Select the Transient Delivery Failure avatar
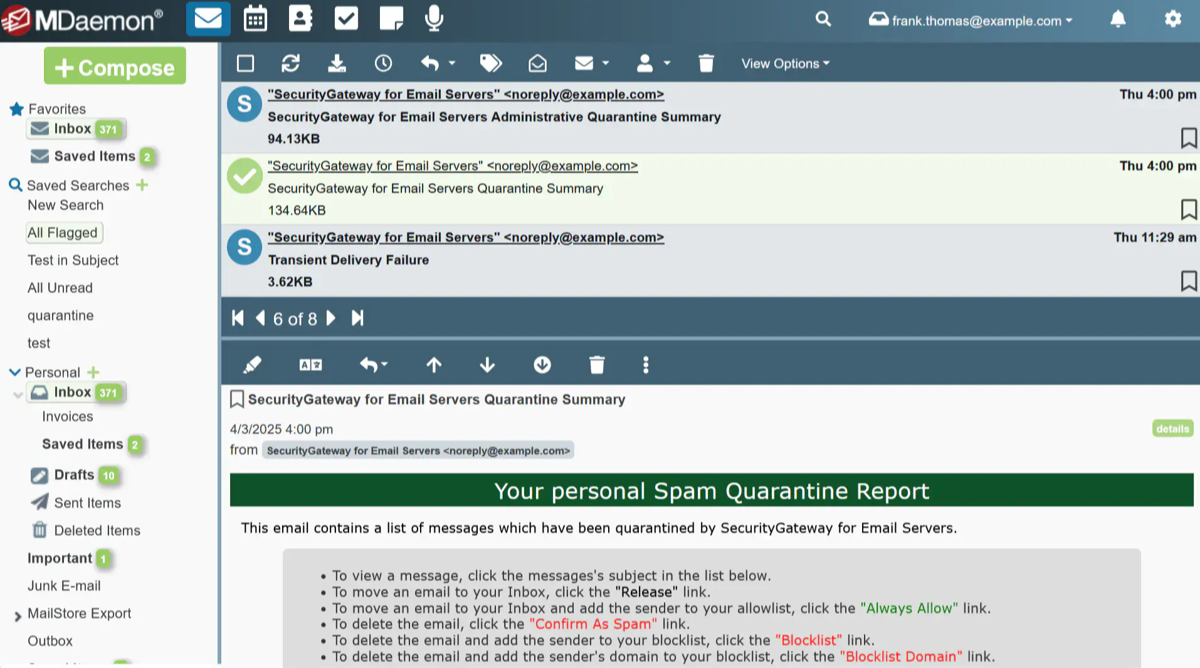 tap(244, 247)
